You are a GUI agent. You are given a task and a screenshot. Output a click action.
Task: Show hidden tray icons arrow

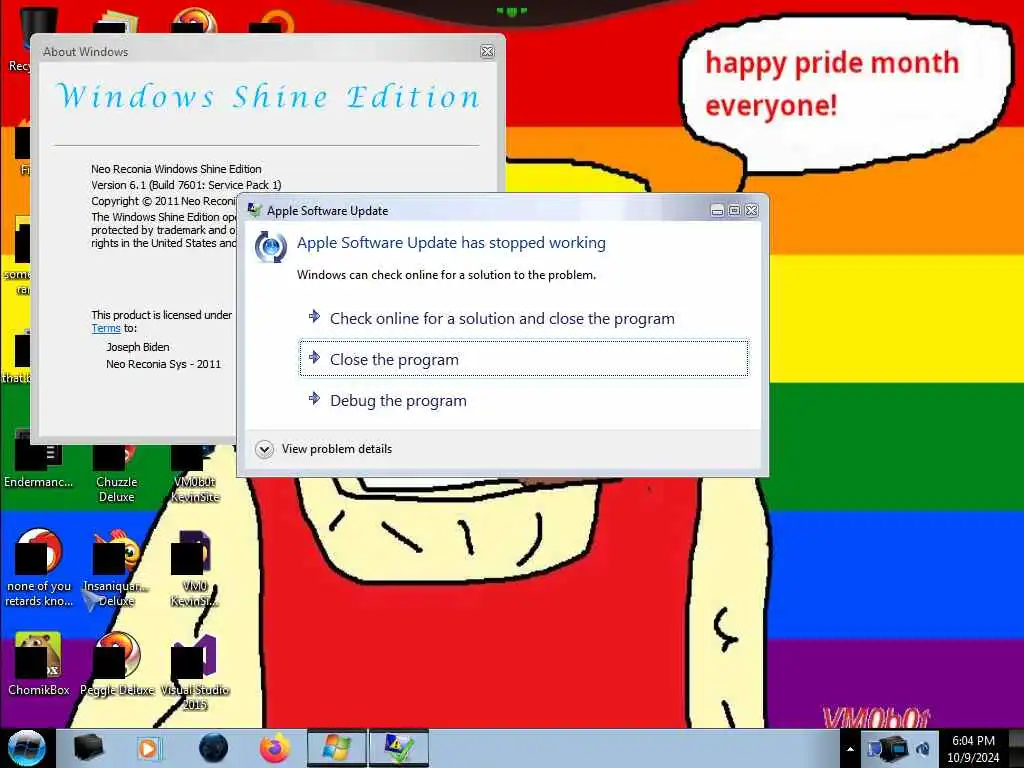(x=850, y=749)
